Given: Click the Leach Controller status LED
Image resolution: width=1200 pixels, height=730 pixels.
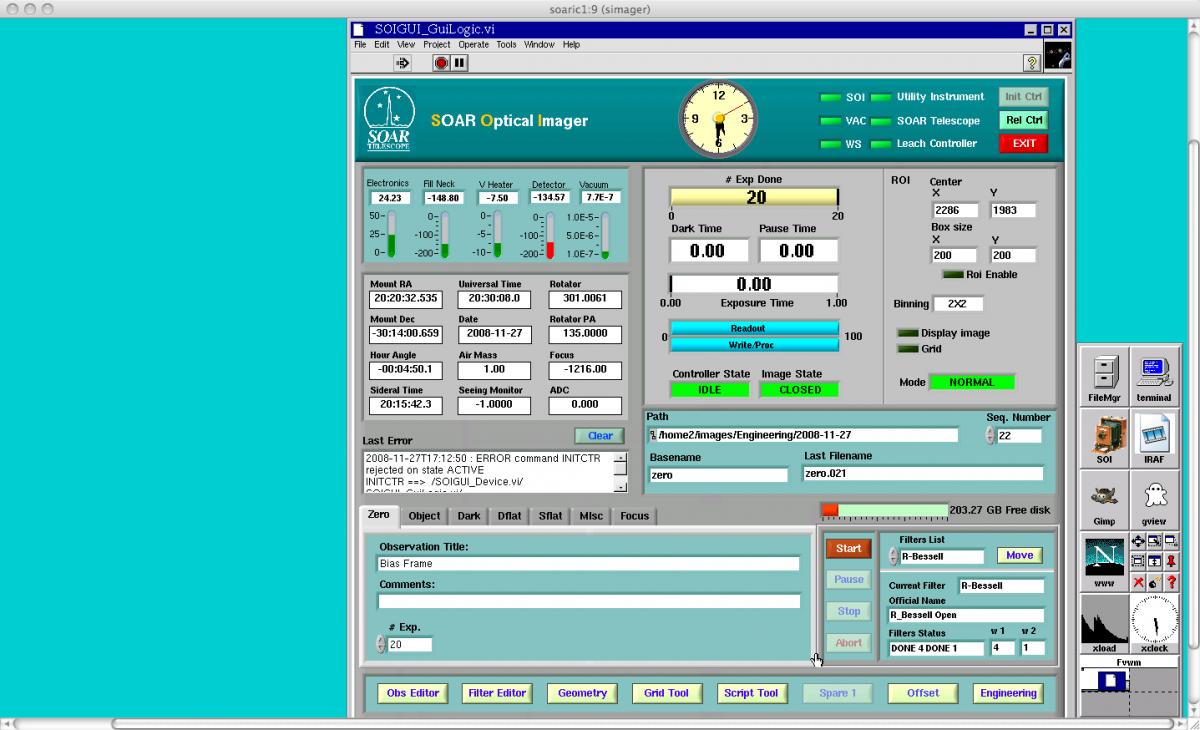Looking at the screenshot, I should point(880,144).
